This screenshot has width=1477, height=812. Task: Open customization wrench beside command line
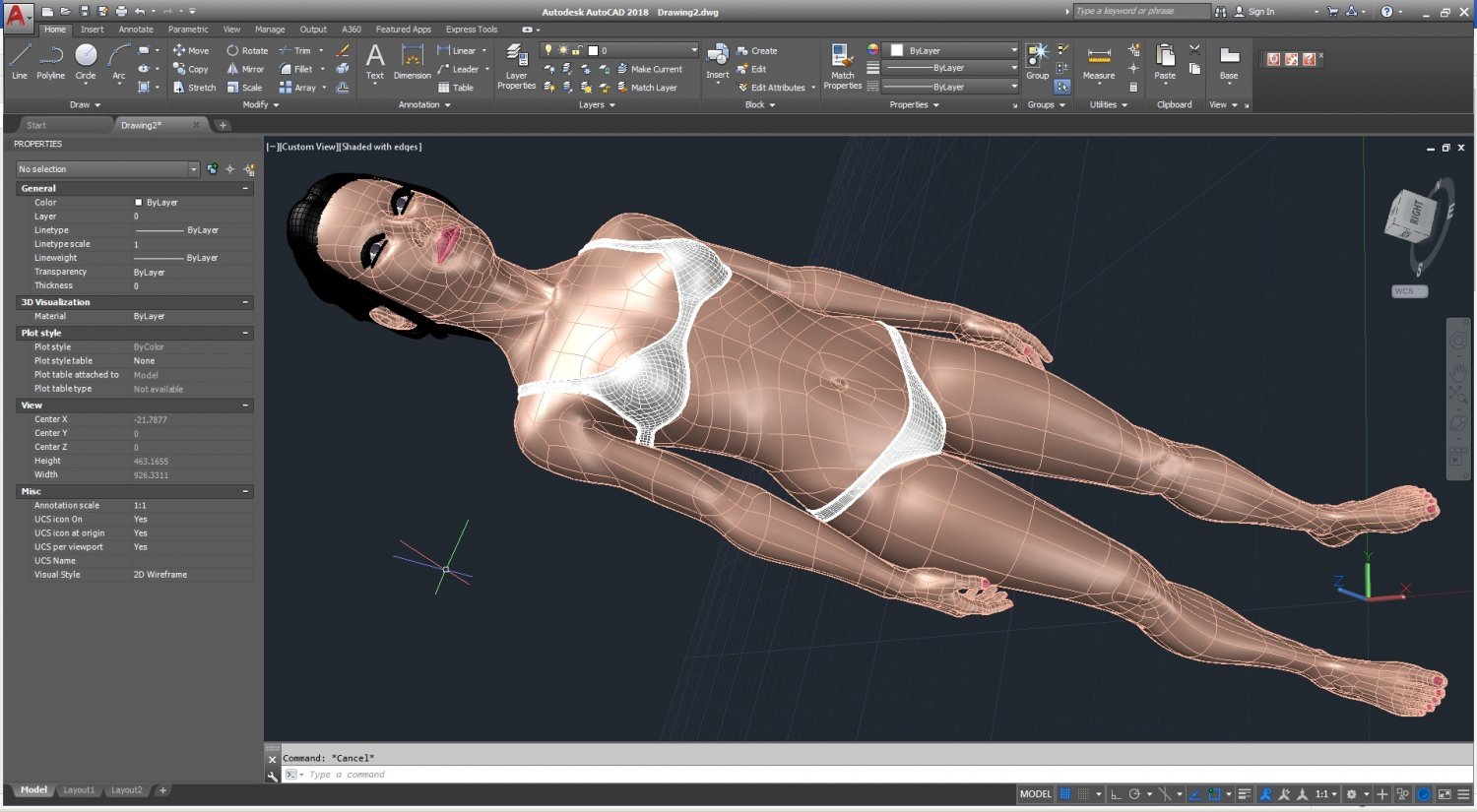273,775
